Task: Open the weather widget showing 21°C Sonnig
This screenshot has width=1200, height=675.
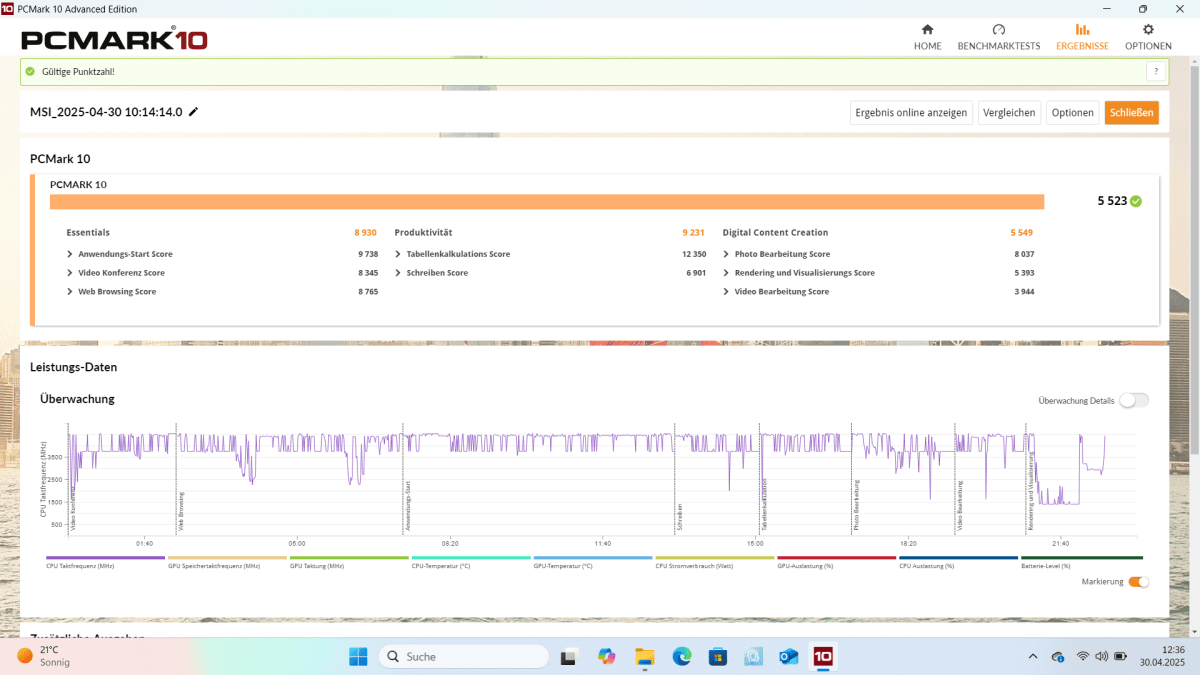Action: click(x=43, y=656)
